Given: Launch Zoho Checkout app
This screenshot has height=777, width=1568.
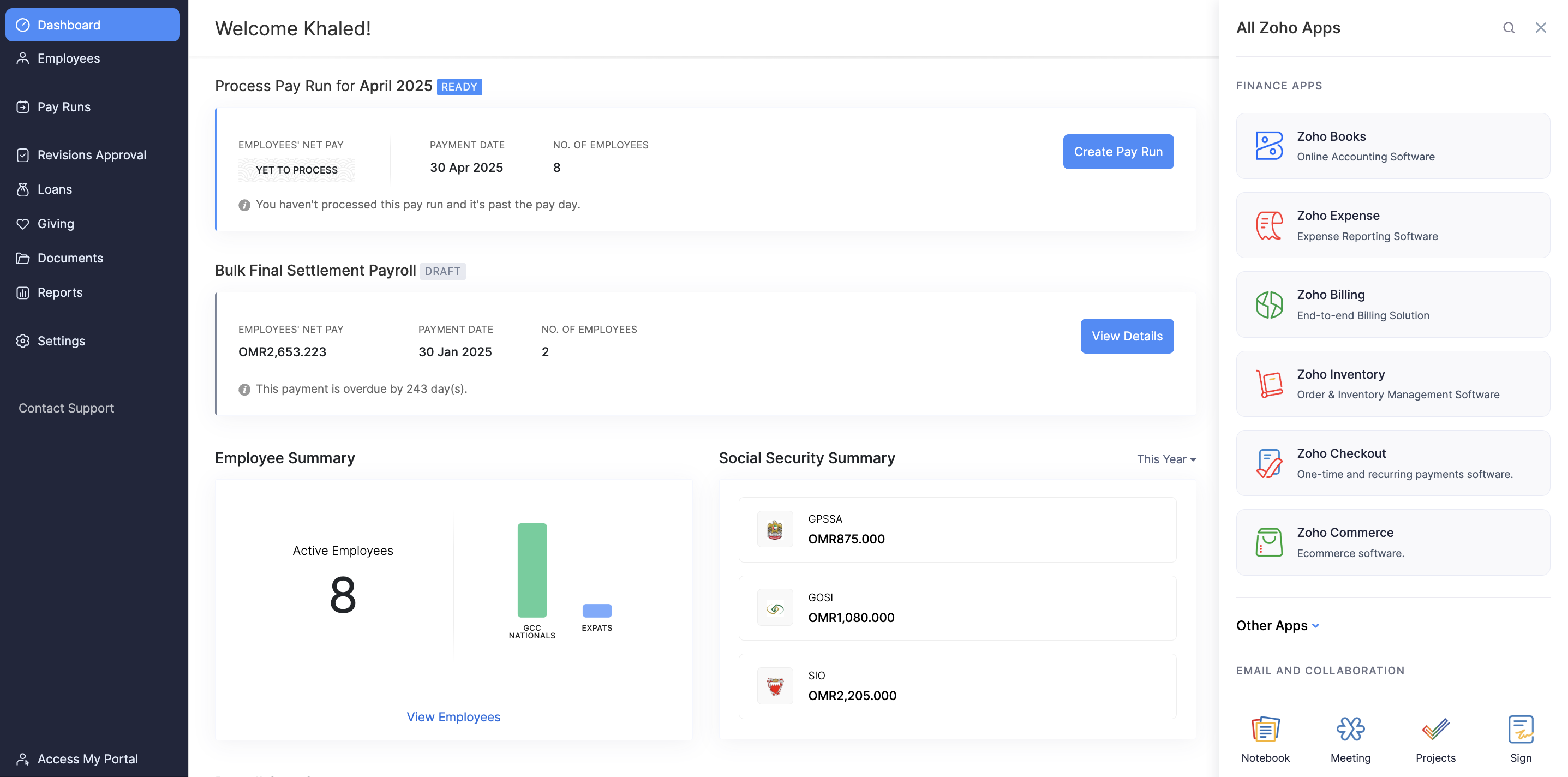Looking at the screenshot, I should click(x=1269, y=463).
